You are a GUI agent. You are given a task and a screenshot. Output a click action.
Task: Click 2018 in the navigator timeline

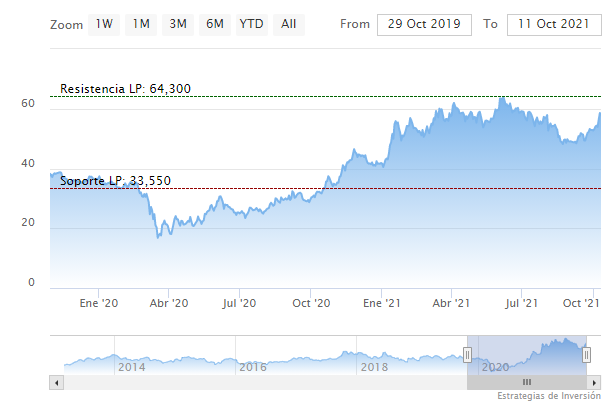[374, 367]
